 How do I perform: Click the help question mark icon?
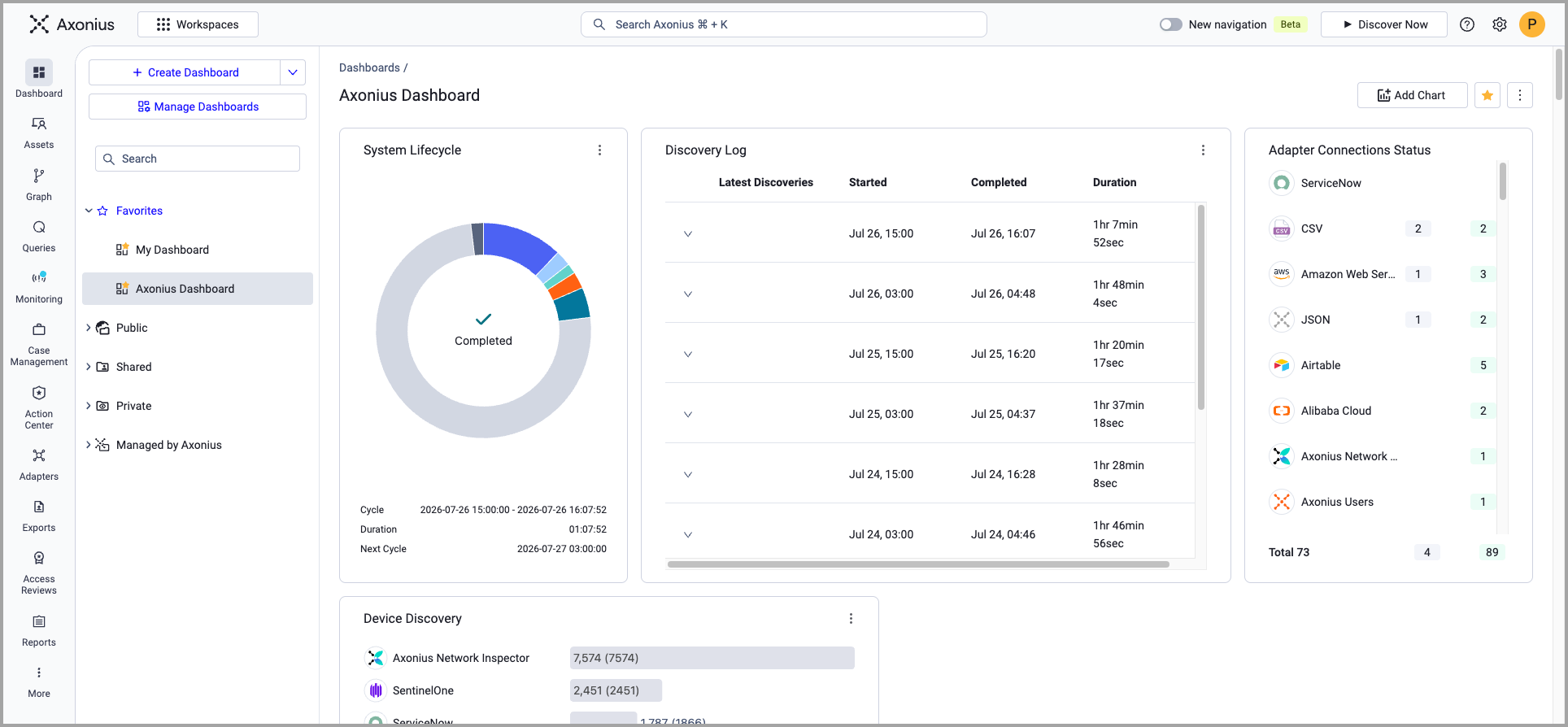[x=1467, y=24]
